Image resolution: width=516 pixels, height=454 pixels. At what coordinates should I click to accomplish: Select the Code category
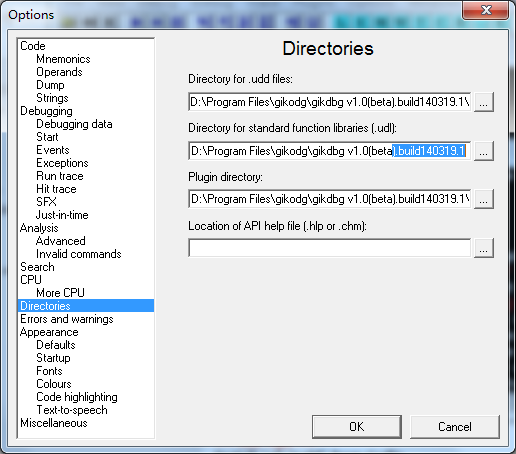pyautogui.click(x=33, y=46)
